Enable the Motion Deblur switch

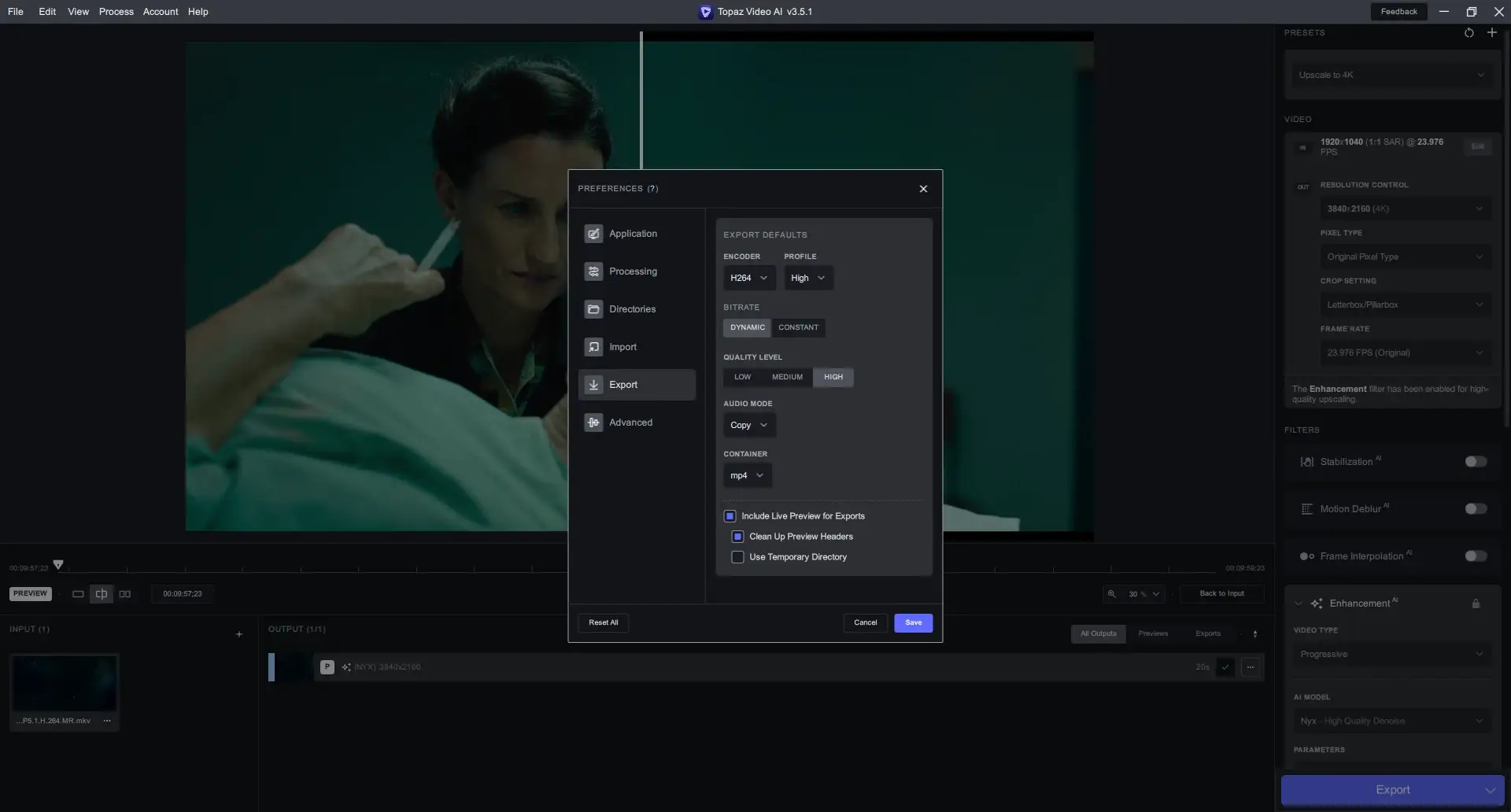pyautogui.click(x=1476, y=509)
